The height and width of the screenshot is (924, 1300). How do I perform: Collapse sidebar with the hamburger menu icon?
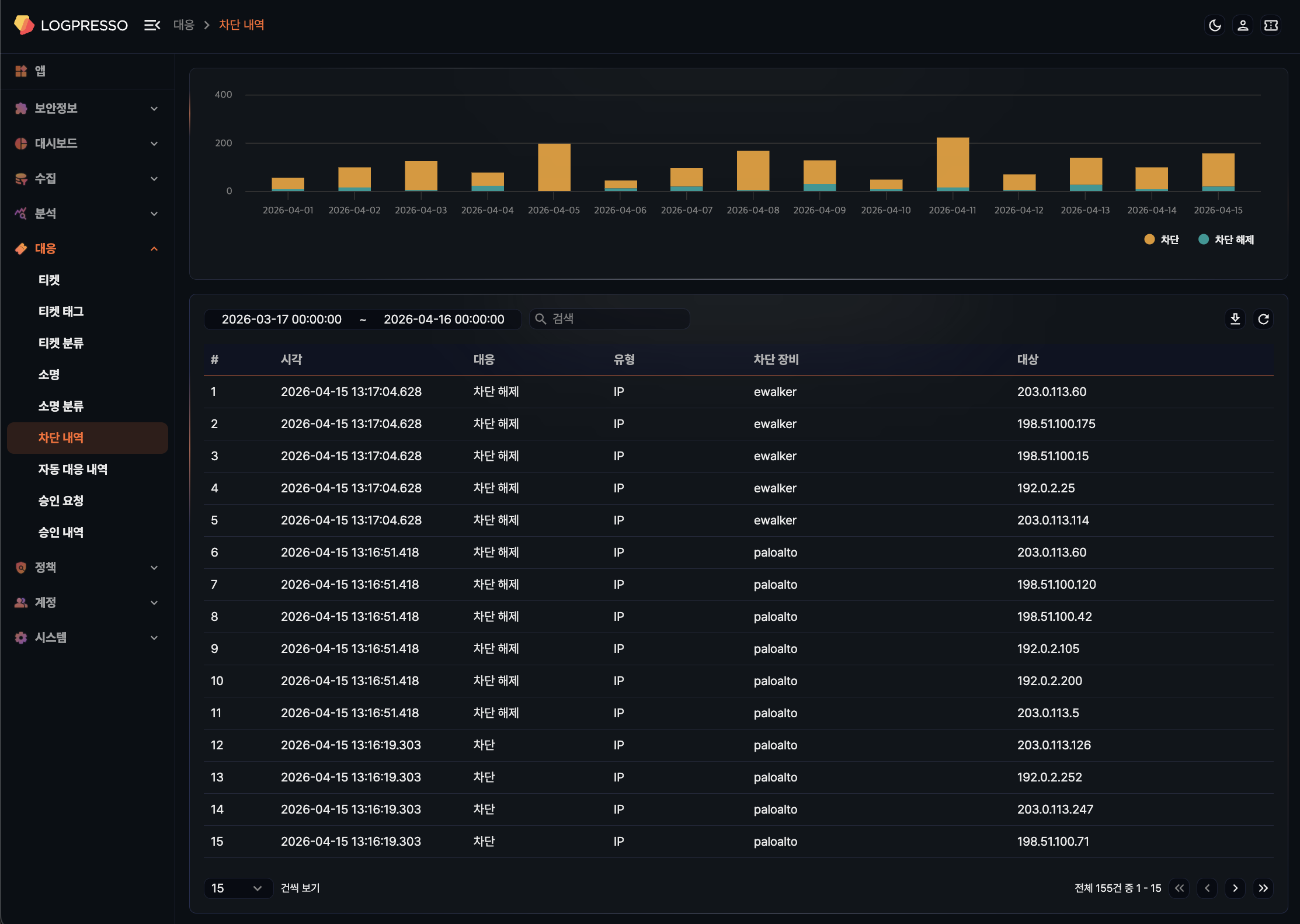[x=152, y=25]
